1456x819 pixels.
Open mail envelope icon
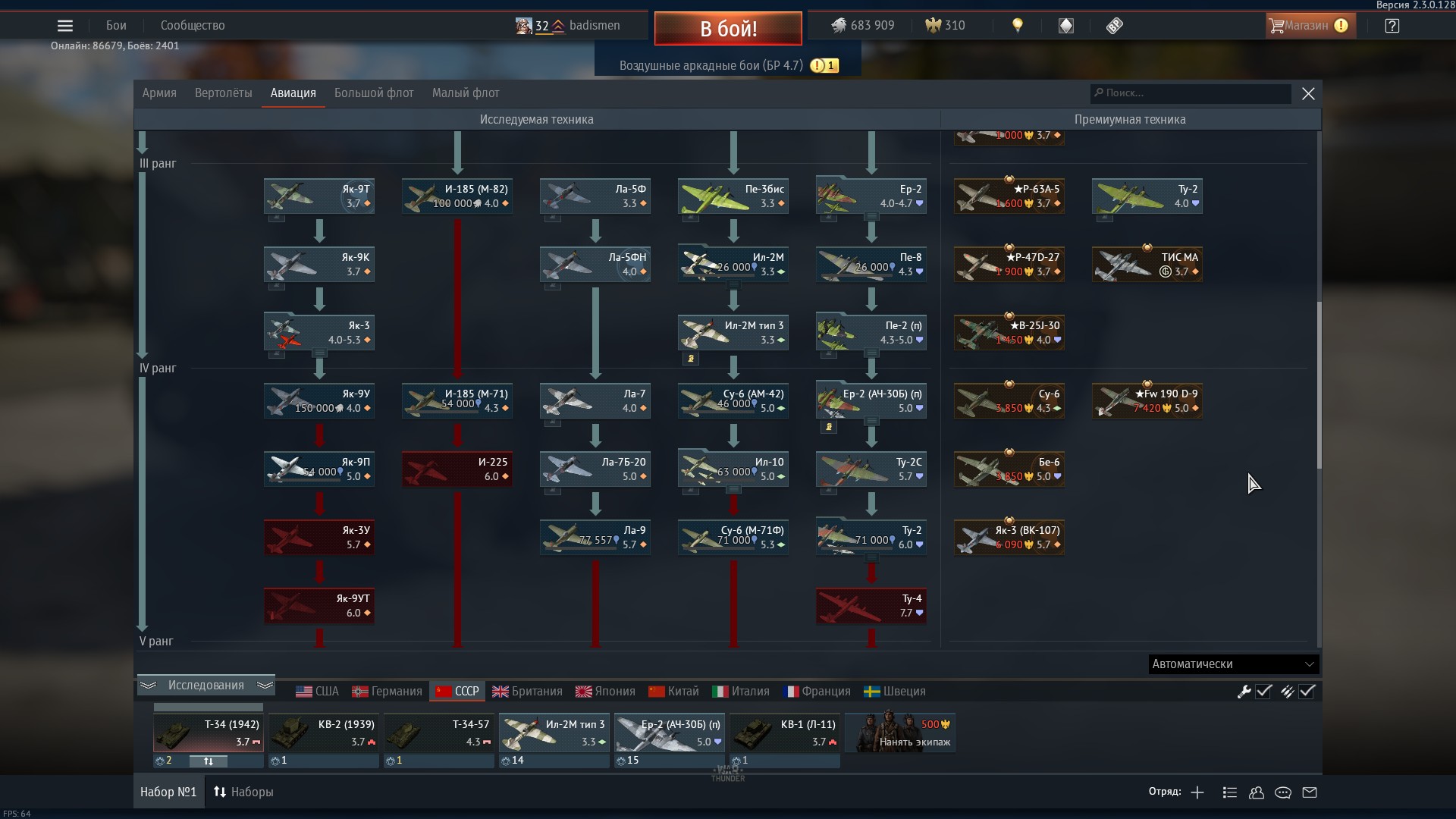pos(1310,792)
